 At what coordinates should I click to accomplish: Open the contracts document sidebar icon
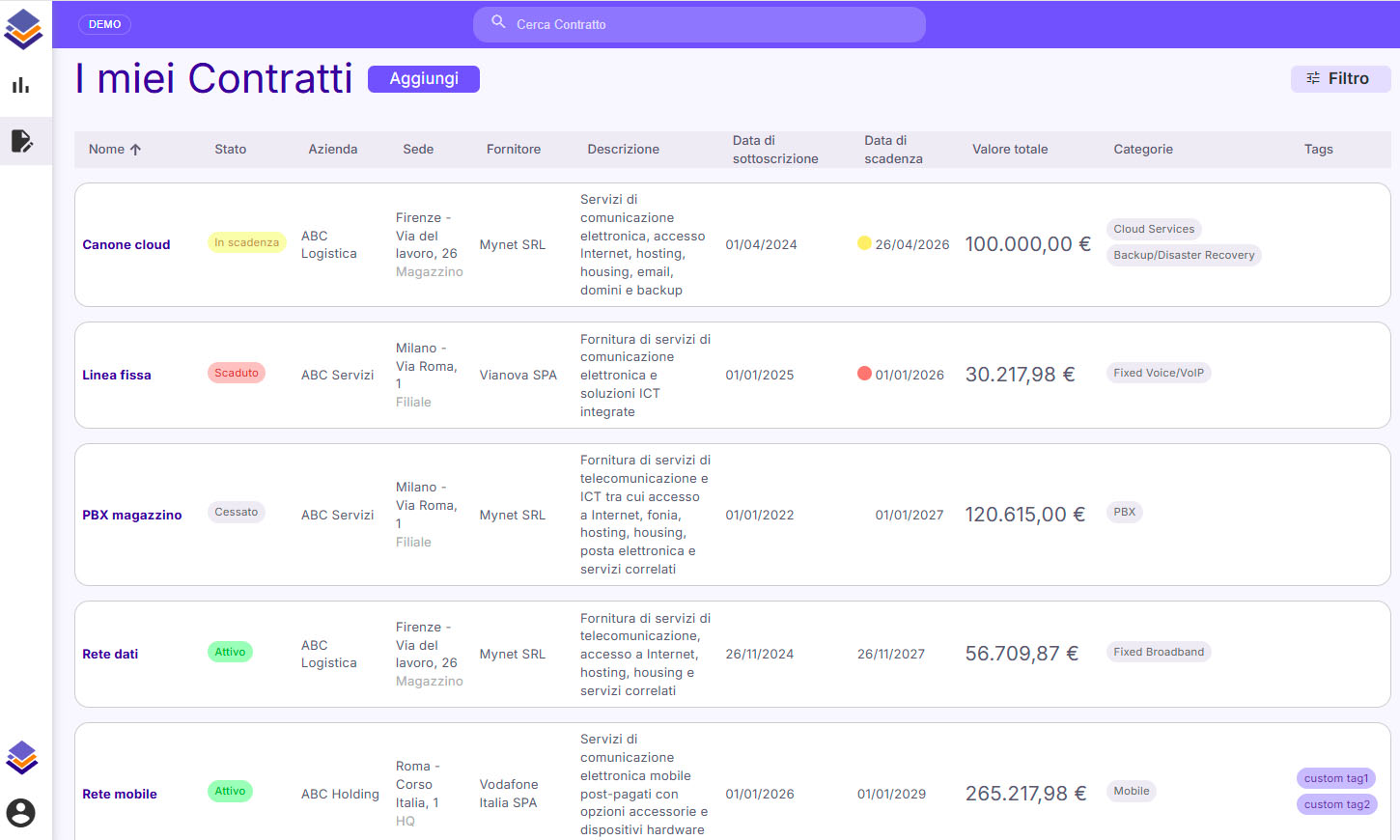[21, 141]
